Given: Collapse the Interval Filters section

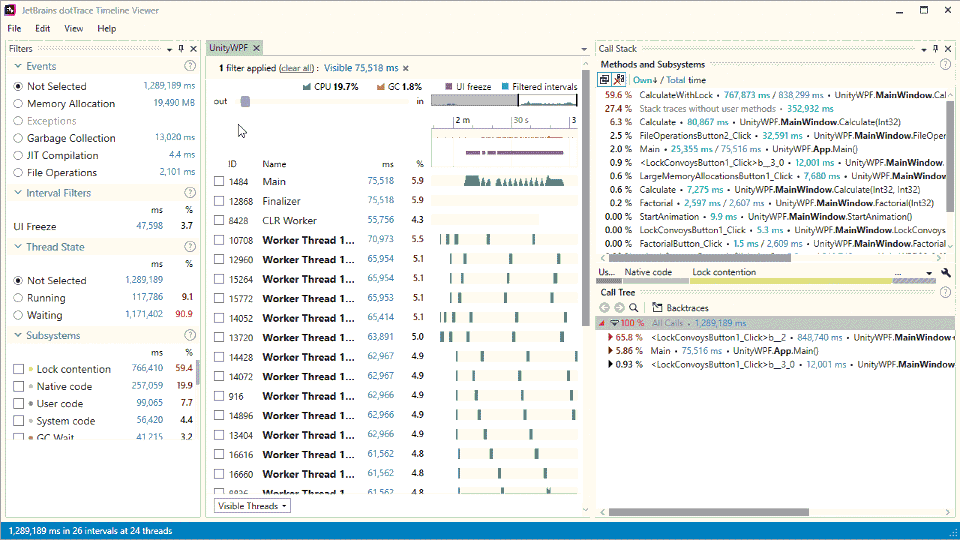Looking at the screenshot, I should 18,193.
